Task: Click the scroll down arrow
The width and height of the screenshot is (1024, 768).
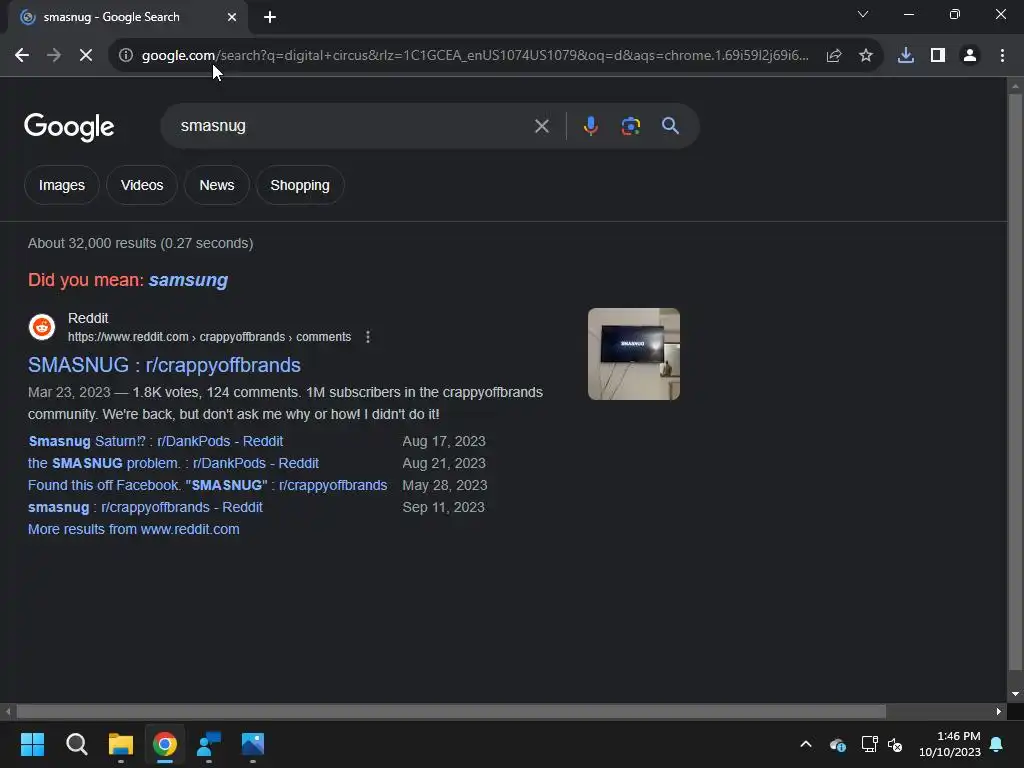Action: click(1015, 695)
